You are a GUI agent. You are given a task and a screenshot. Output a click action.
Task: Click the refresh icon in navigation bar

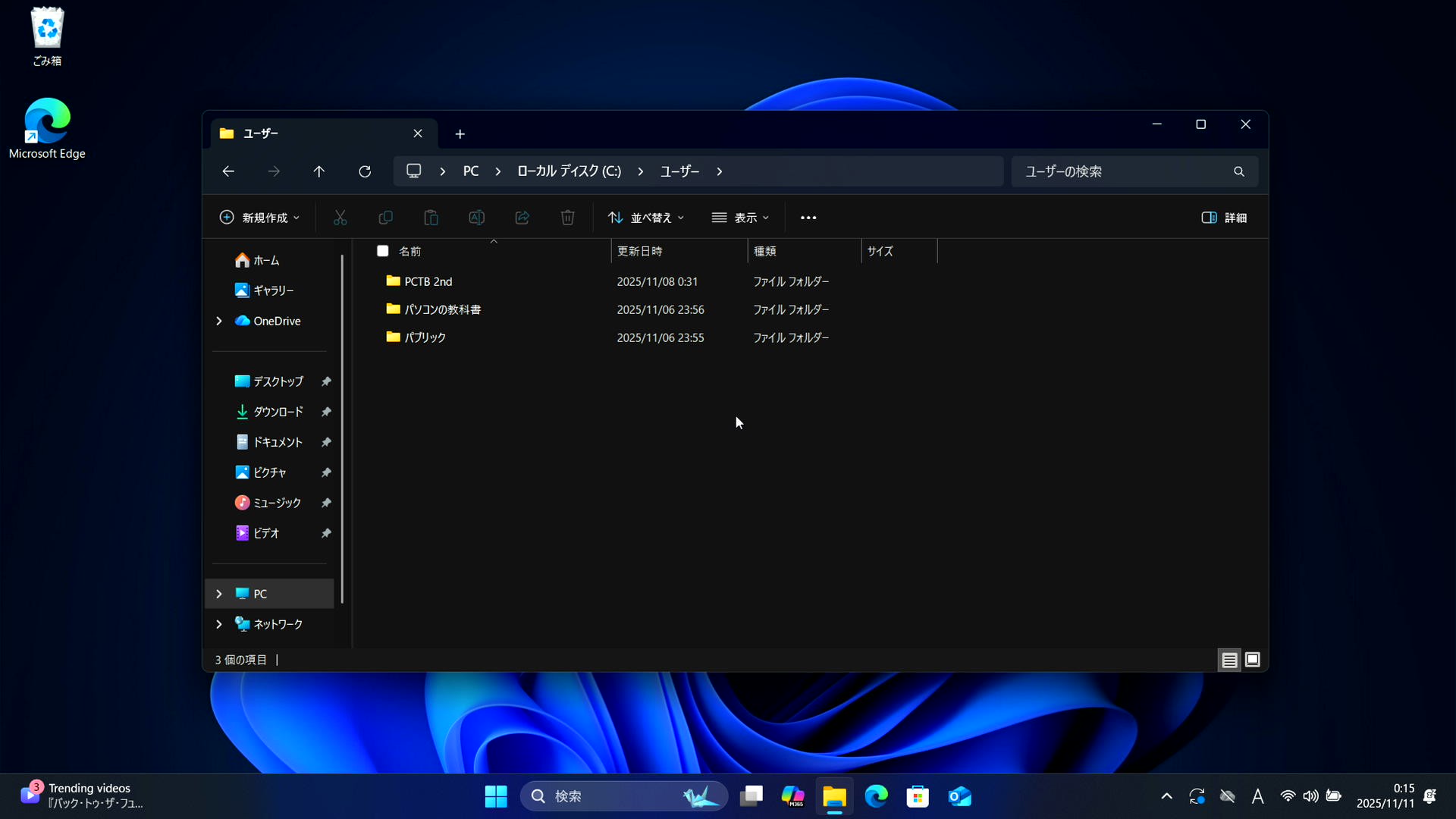[x=365, y=171]
